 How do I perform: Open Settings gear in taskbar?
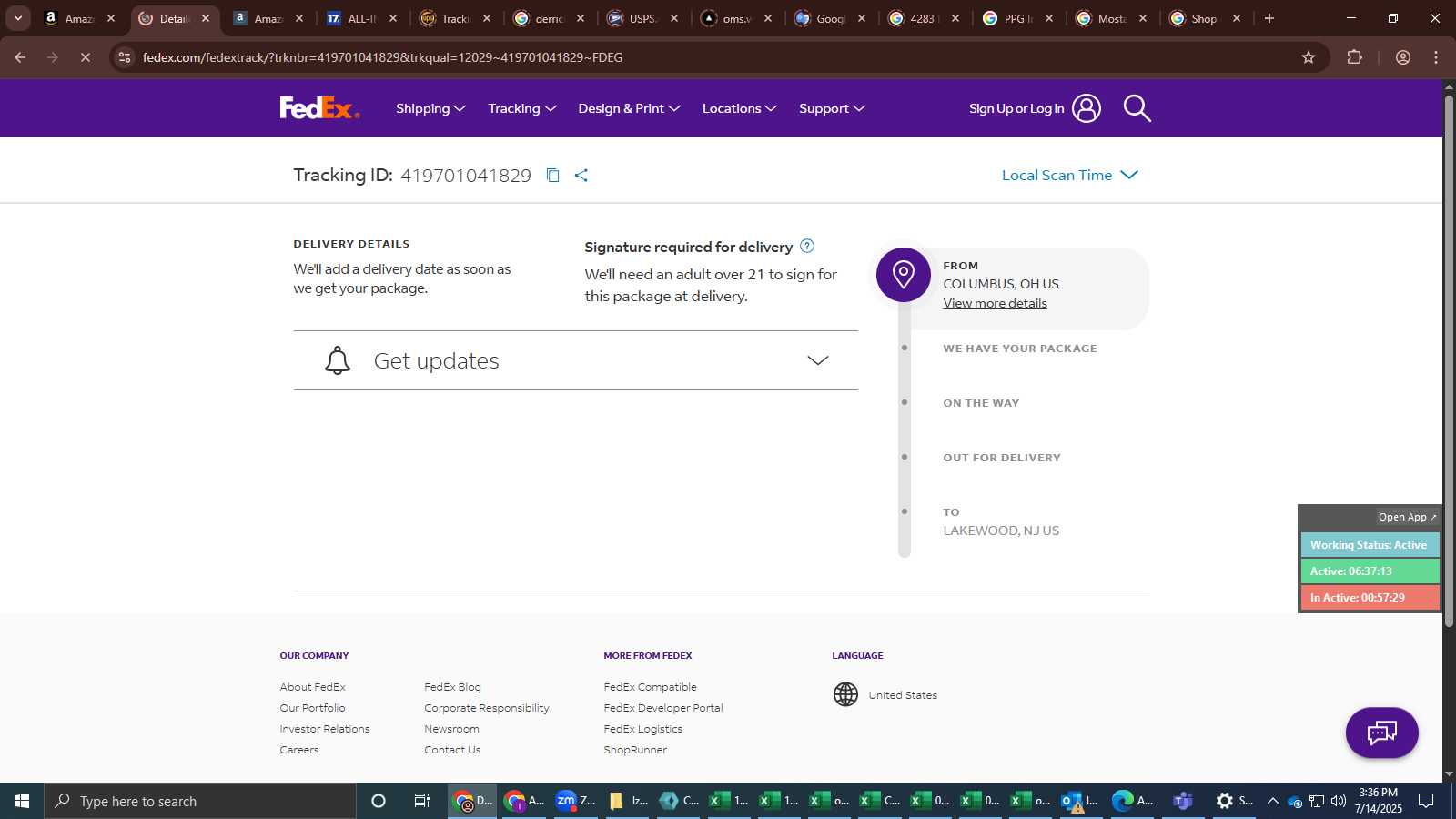point(1235,801)
